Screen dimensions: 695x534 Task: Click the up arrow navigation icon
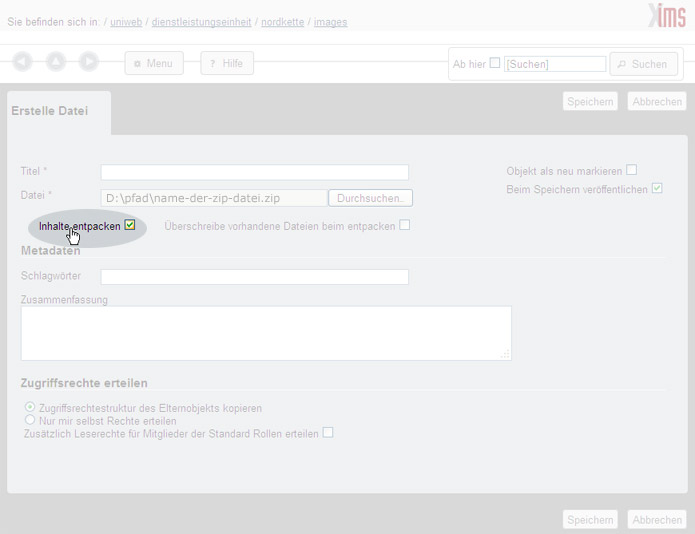pos(56,61)
